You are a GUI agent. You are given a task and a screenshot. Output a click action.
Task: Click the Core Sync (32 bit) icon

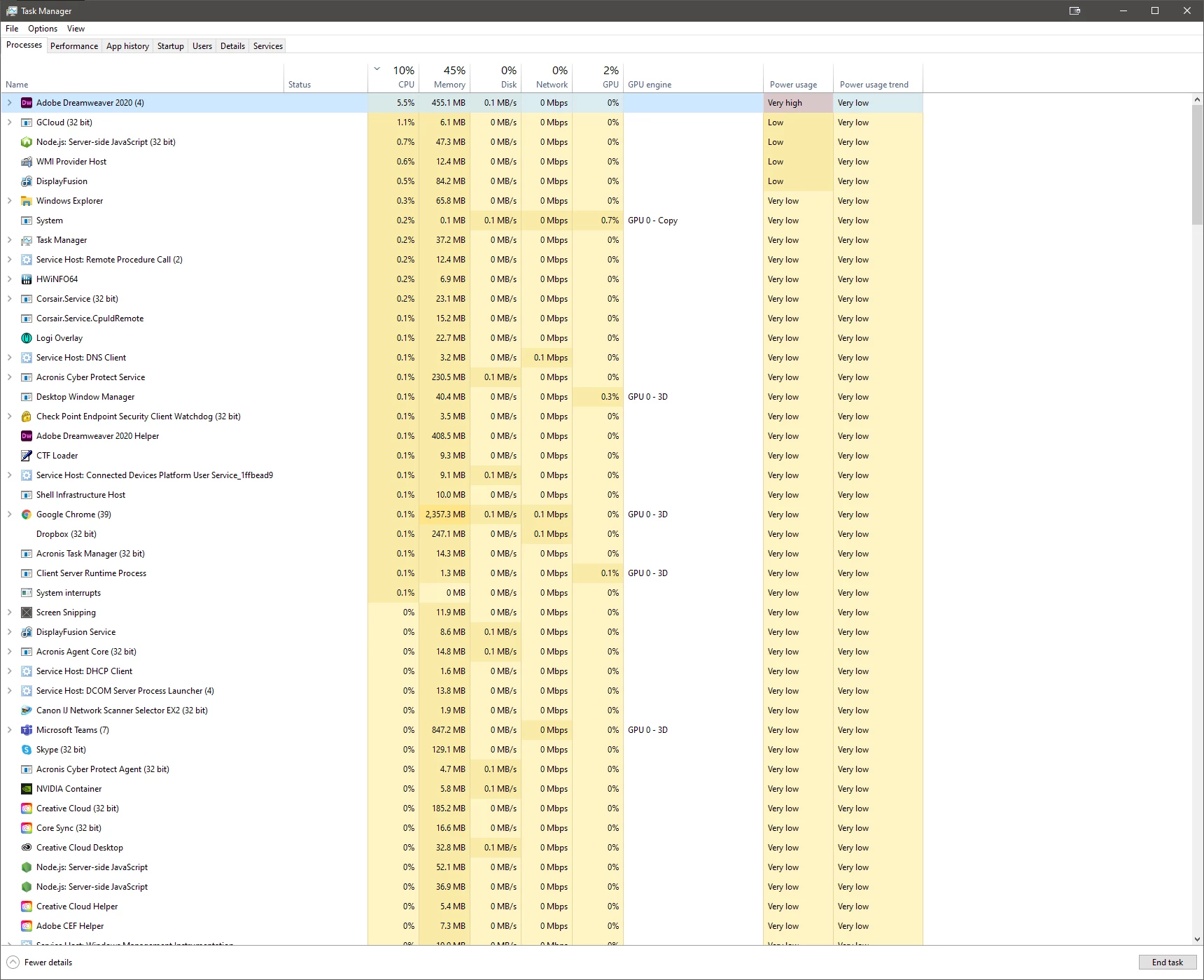(27, 828)
